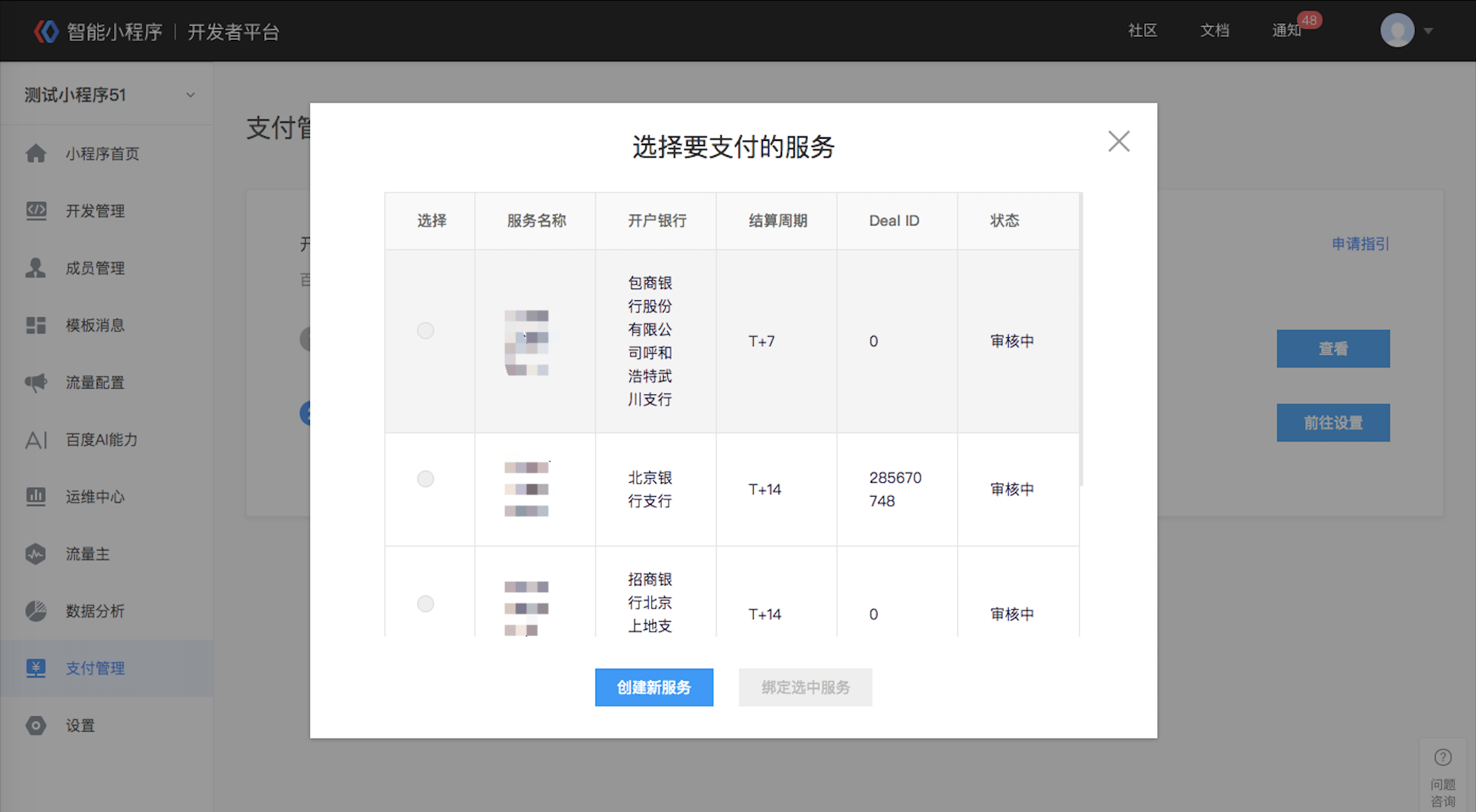Image resolution: width=1476 pixels, height=812 pixels.
Task: Select the radio button for 北京银行支行 service
Action: click(425, 479)
